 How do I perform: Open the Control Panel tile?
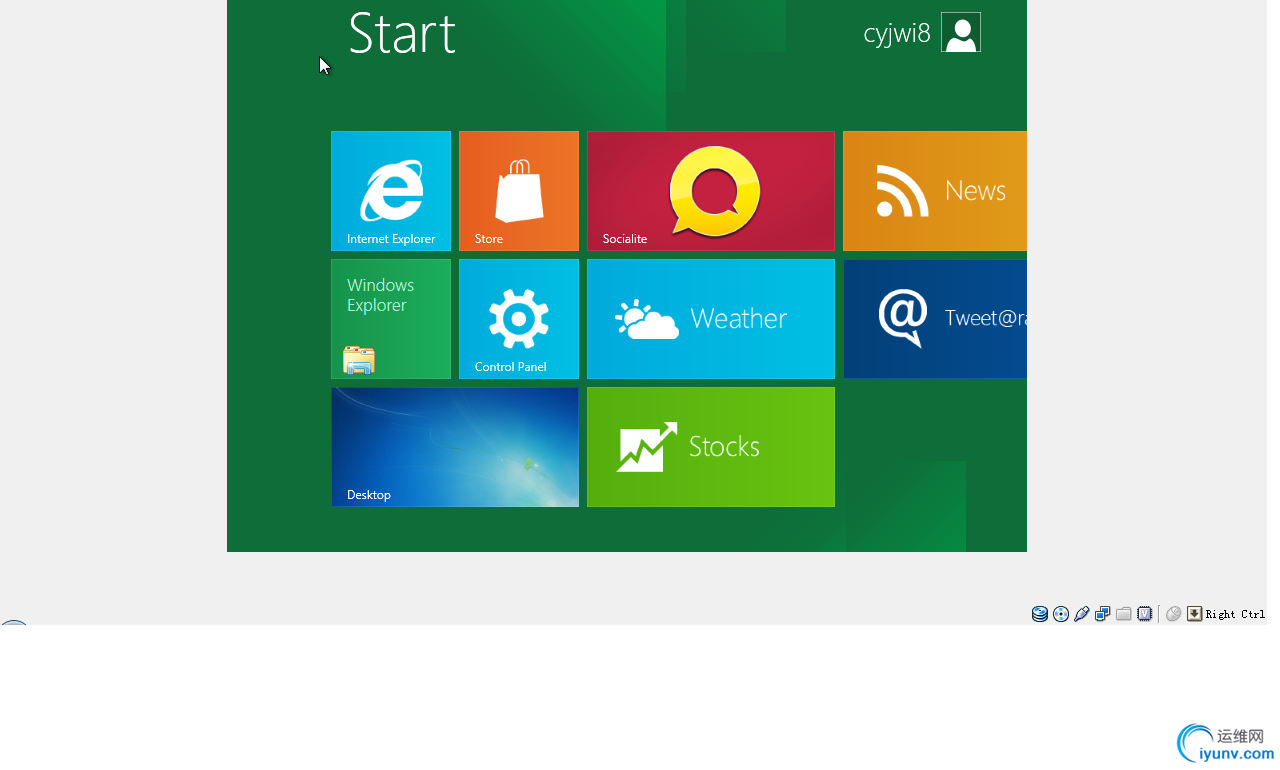click(x=519, y=319)
